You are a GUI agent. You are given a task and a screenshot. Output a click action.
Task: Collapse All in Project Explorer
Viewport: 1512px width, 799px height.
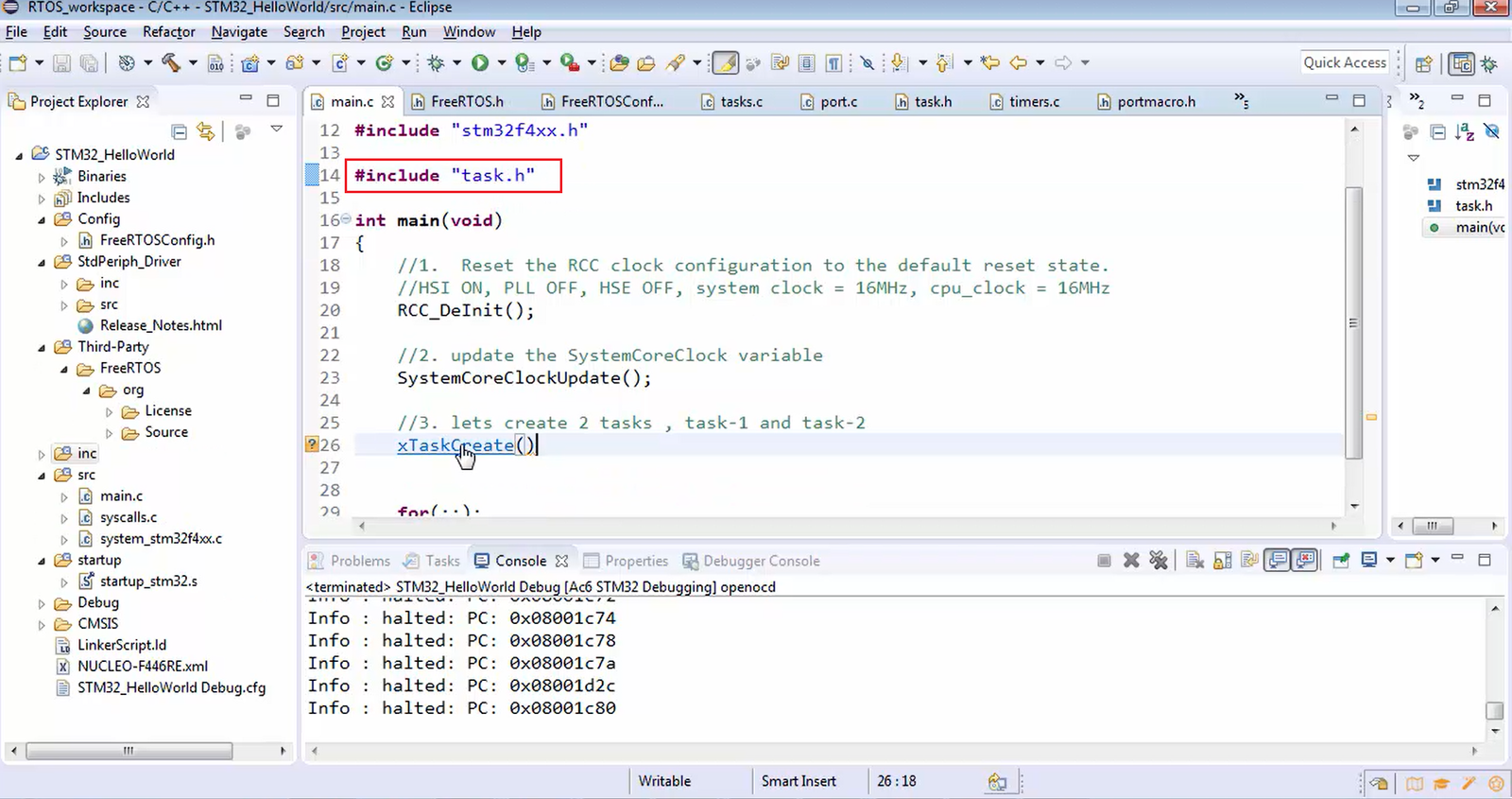[x=179, y=131]
